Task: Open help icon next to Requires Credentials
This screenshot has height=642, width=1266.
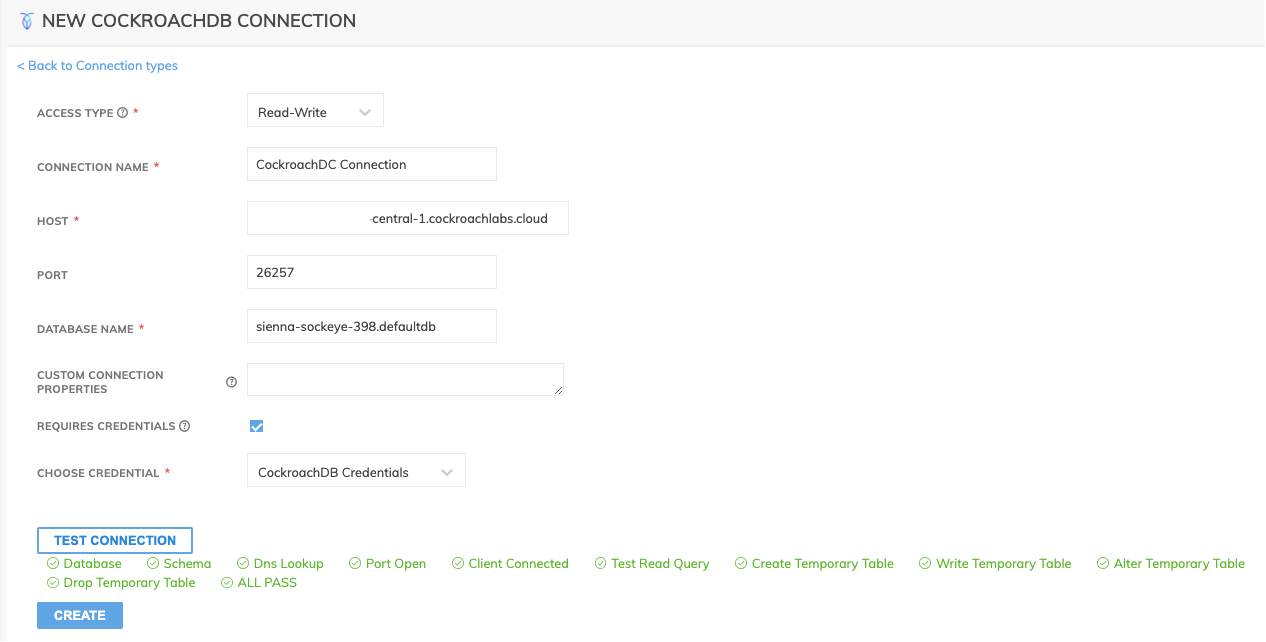Action: [185, 426]
